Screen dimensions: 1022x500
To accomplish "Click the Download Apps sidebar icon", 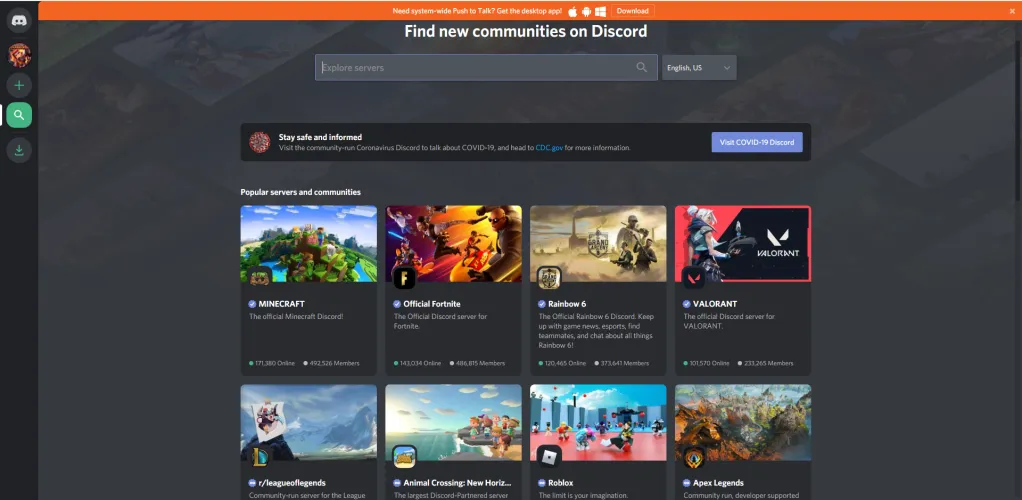I will (19, 150).
